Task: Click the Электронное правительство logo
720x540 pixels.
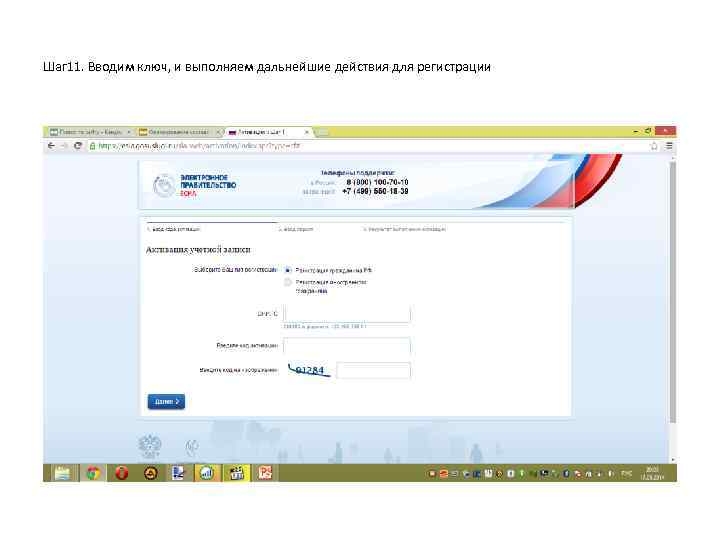Action: click(x=195, y=185)
